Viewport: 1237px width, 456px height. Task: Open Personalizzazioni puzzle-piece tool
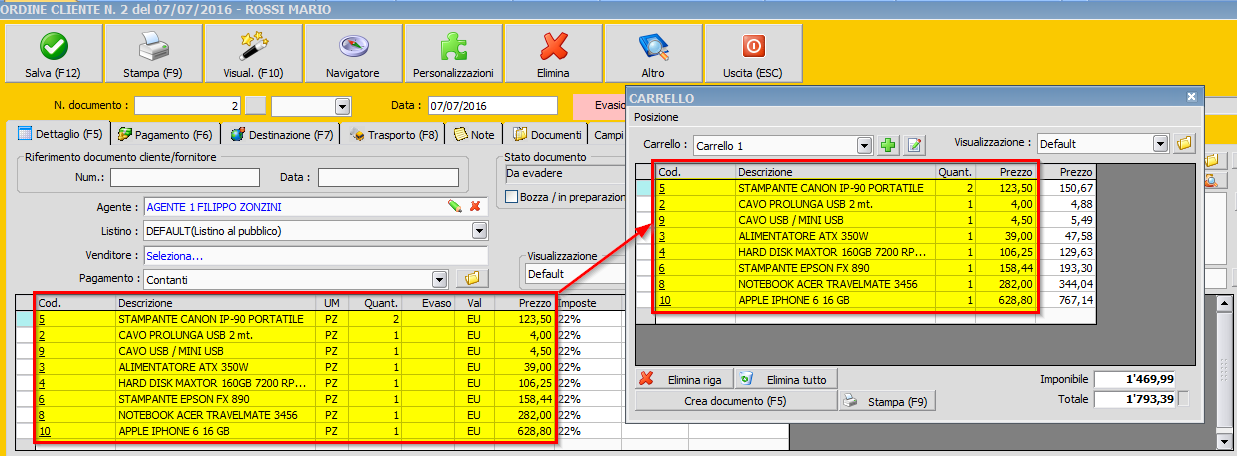453,54
